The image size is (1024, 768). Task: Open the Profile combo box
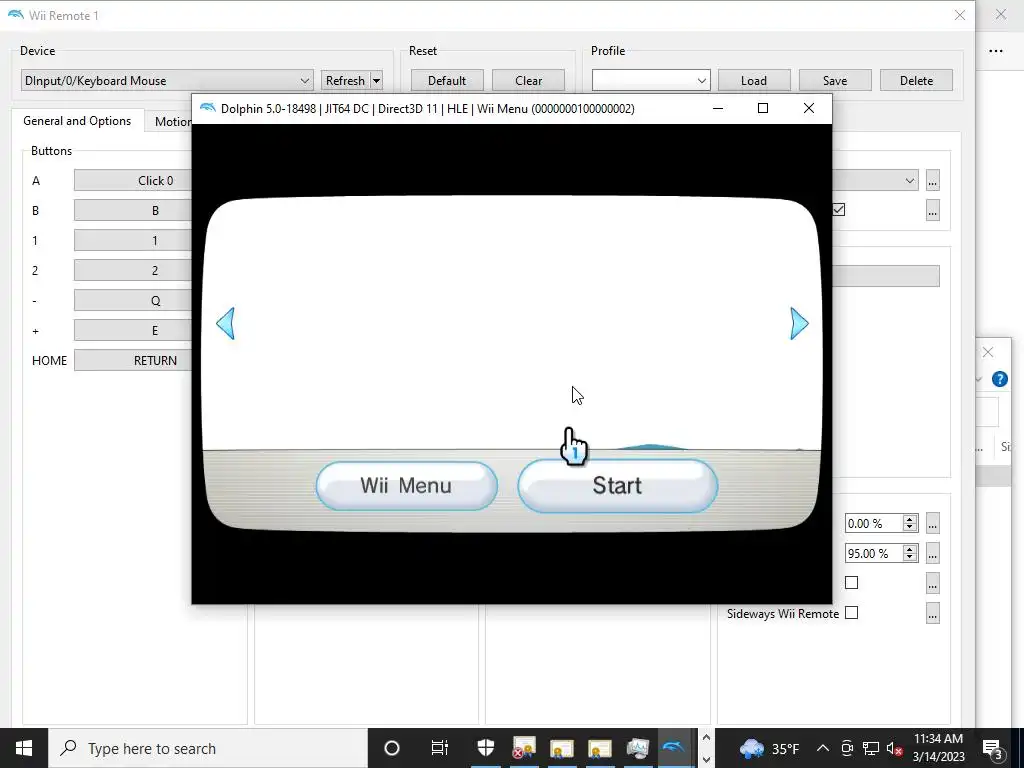650,80
